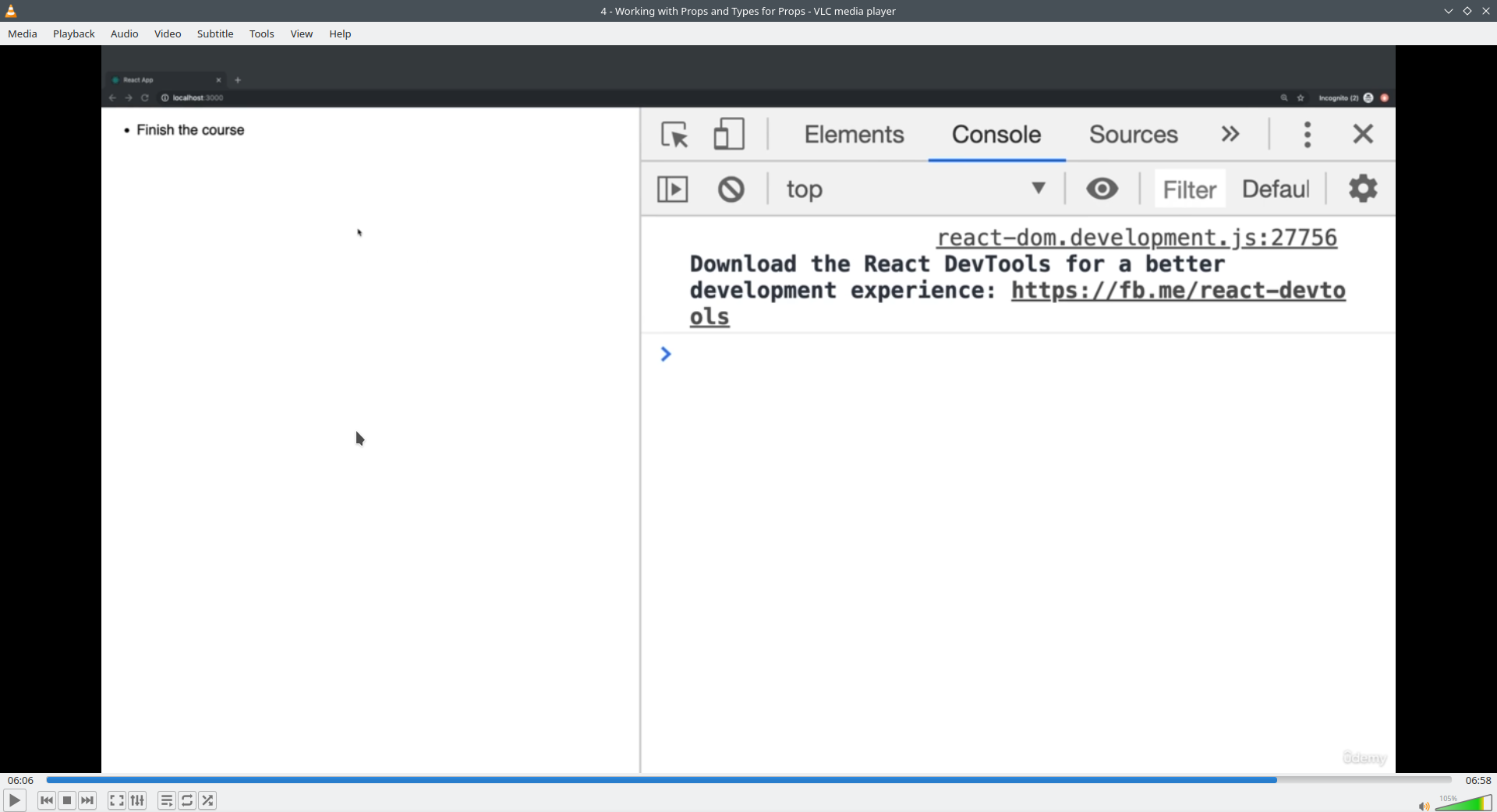
Task: Open the Audio menu
Action: pyautogui.click(x=124, y=34)
